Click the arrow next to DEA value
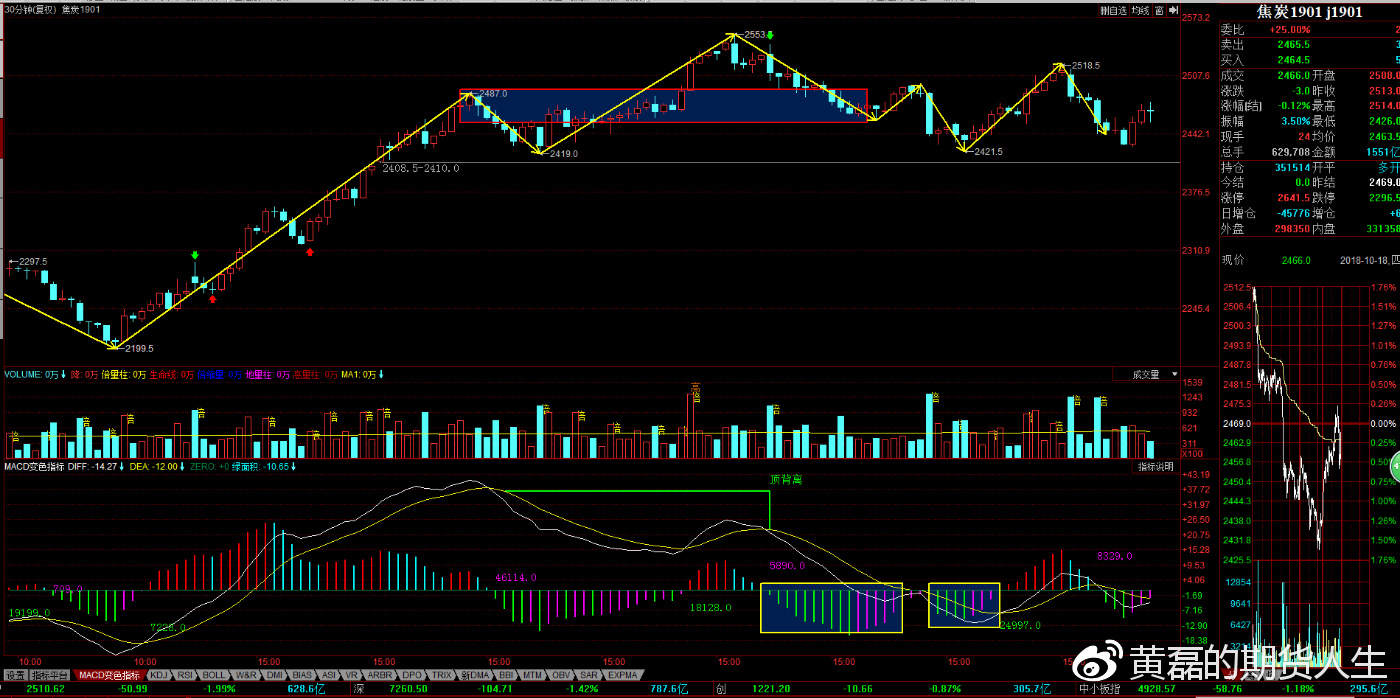The width and height of the screenshot is (1400, 698). (x=182, y=466)
